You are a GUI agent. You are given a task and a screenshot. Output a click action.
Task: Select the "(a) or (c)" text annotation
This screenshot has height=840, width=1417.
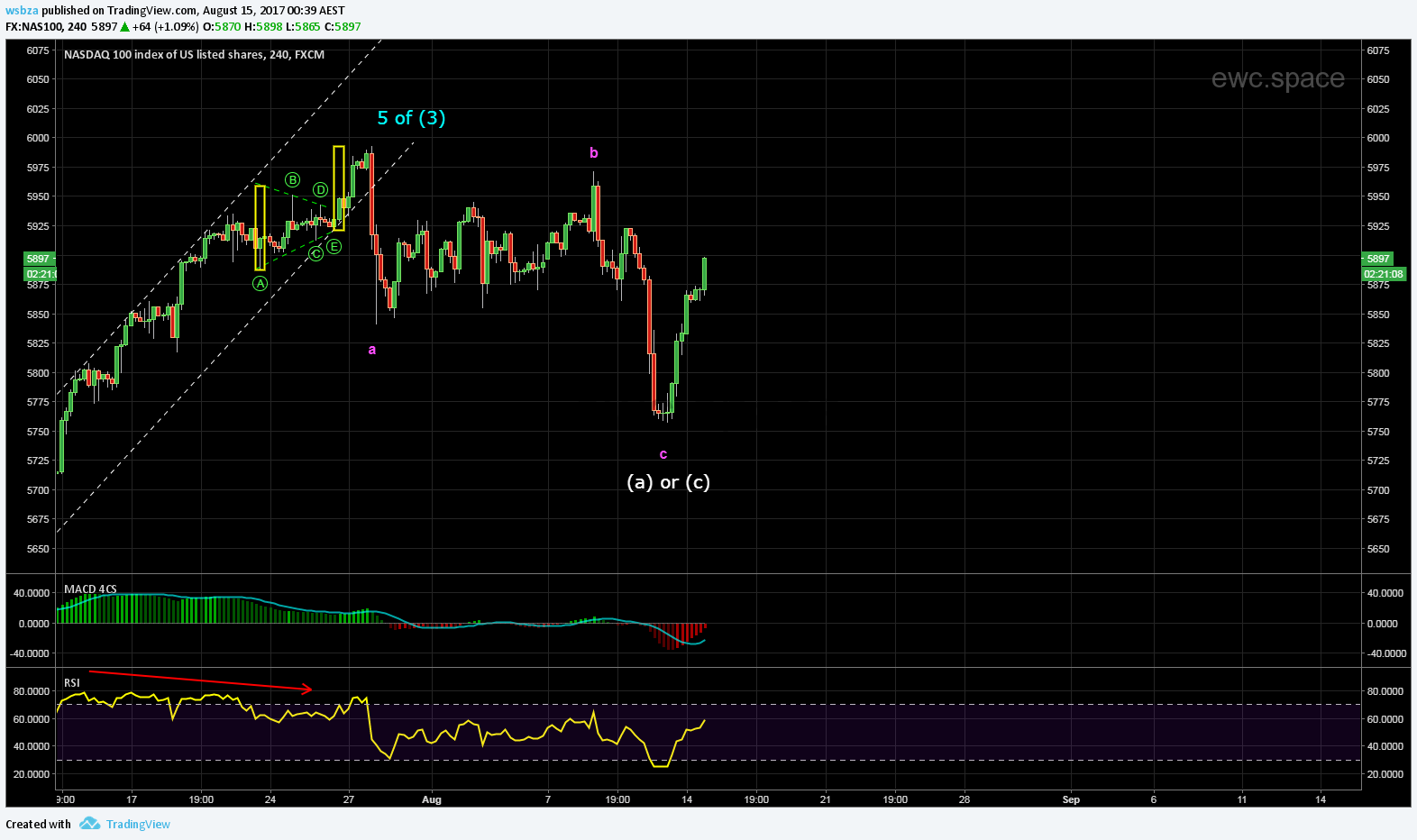click(668, 482)
